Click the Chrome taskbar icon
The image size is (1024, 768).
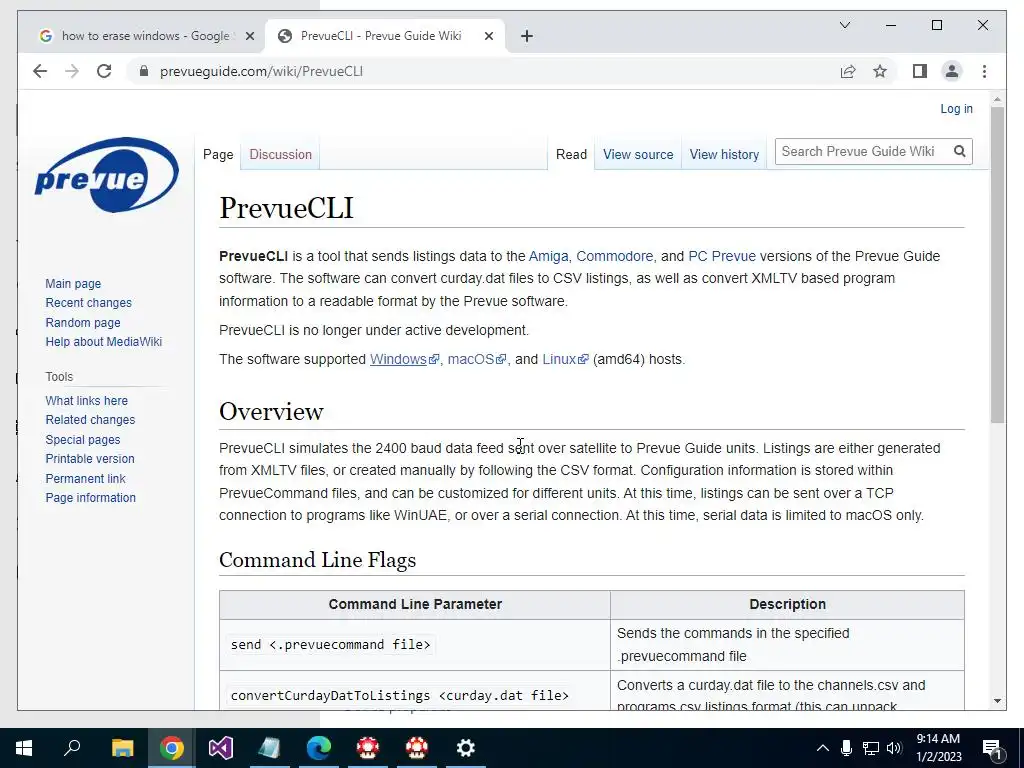pyautogui.click(x=171, y=748)
